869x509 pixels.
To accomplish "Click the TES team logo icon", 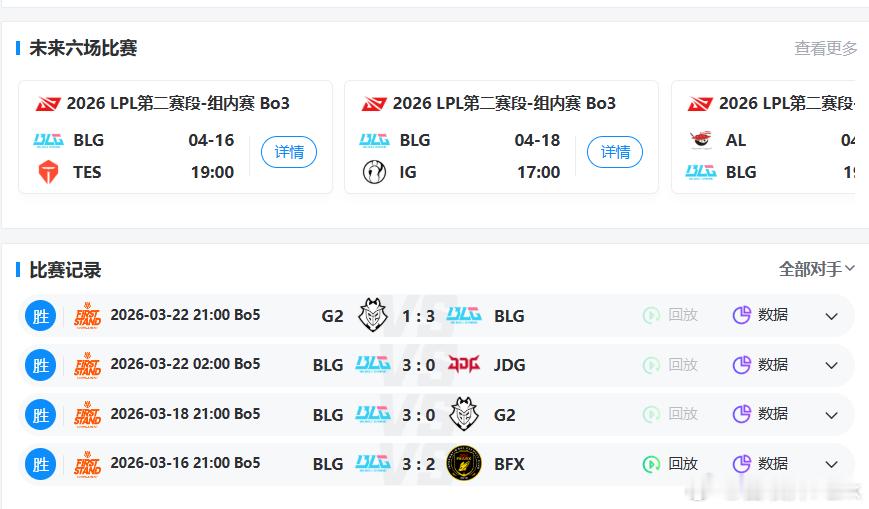I will [x=47, y=172].
